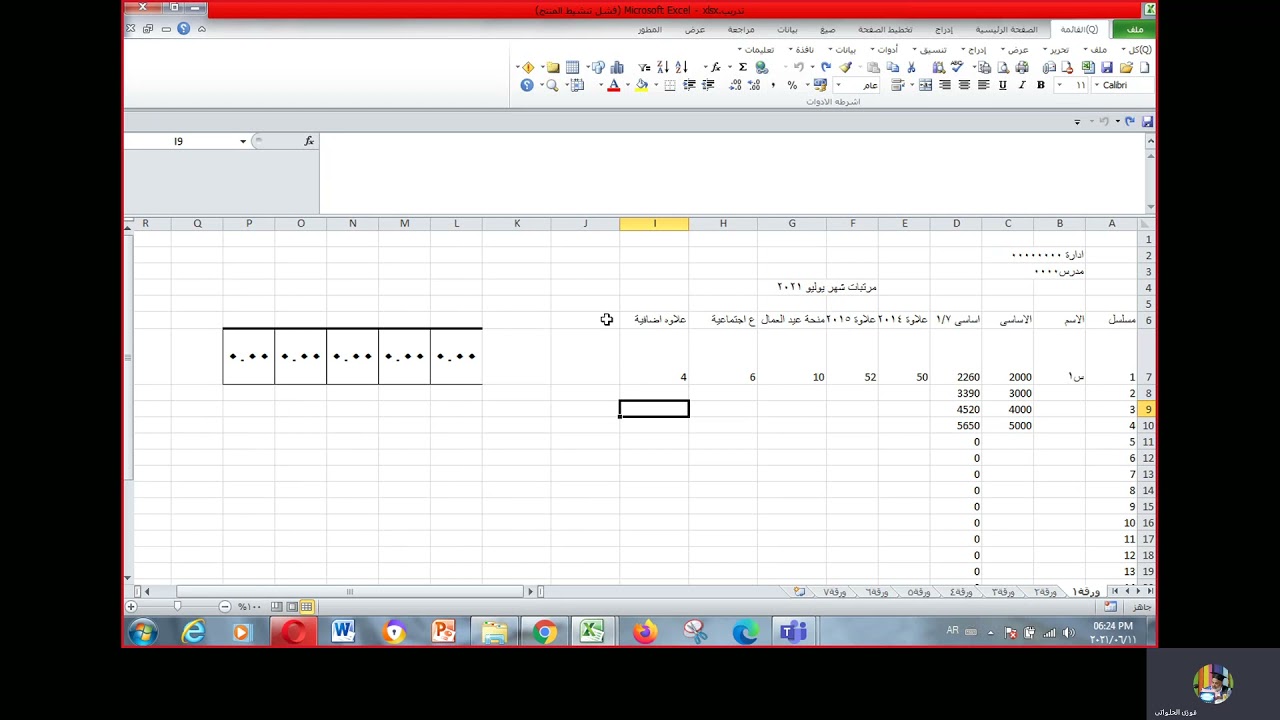Open the classic تنسيق menu dropdown
1280x720 pixels.
tap(930, 49)
